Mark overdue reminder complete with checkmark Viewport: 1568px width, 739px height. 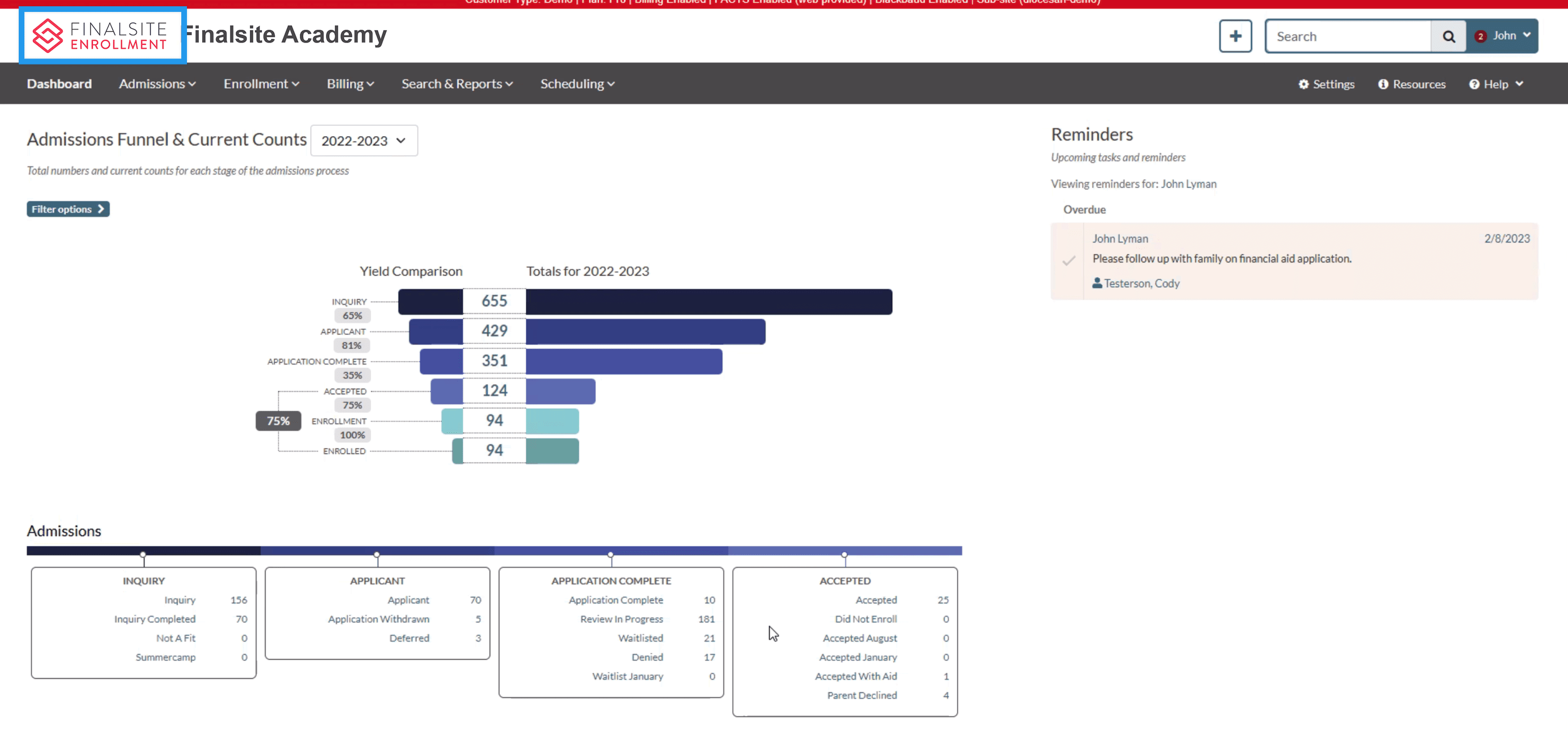pyautogui.click(x=1068, y=261)
